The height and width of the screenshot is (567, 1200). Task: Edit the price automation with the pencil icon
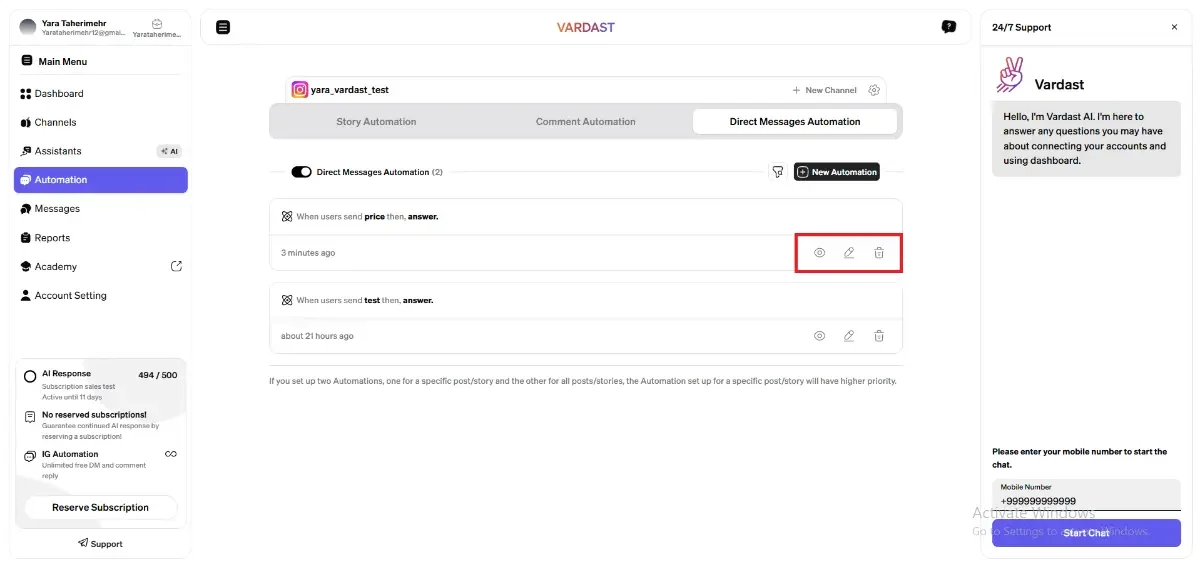tap(849, 253)
